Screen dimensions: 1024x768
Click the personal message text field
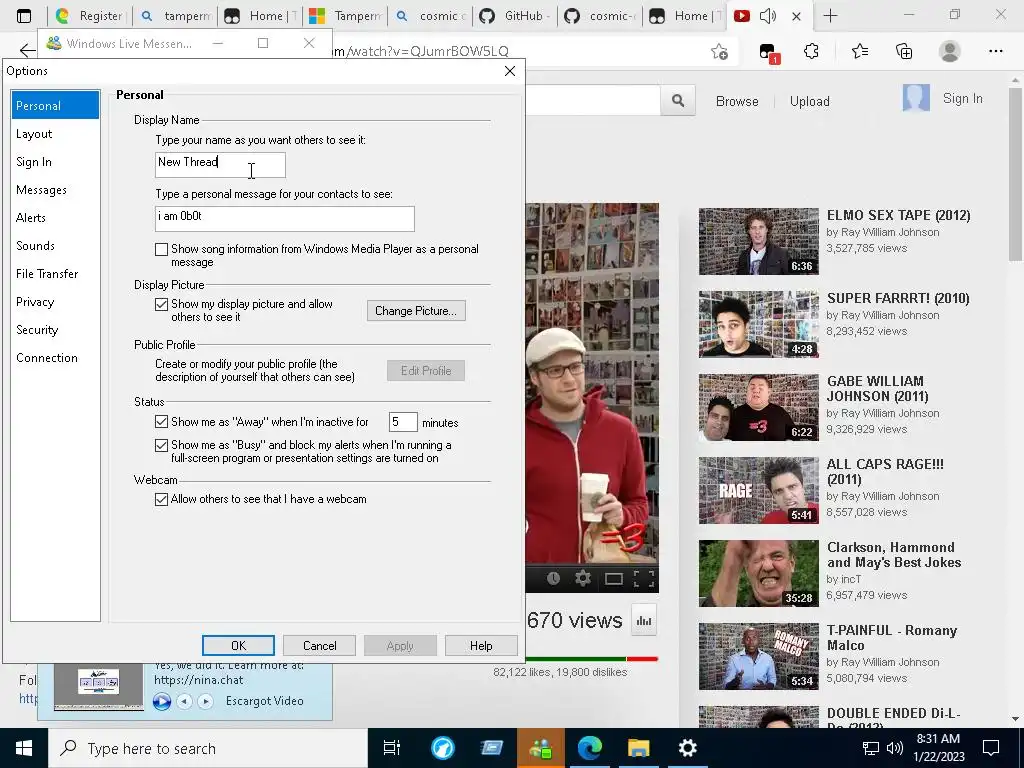click(285, 219)
